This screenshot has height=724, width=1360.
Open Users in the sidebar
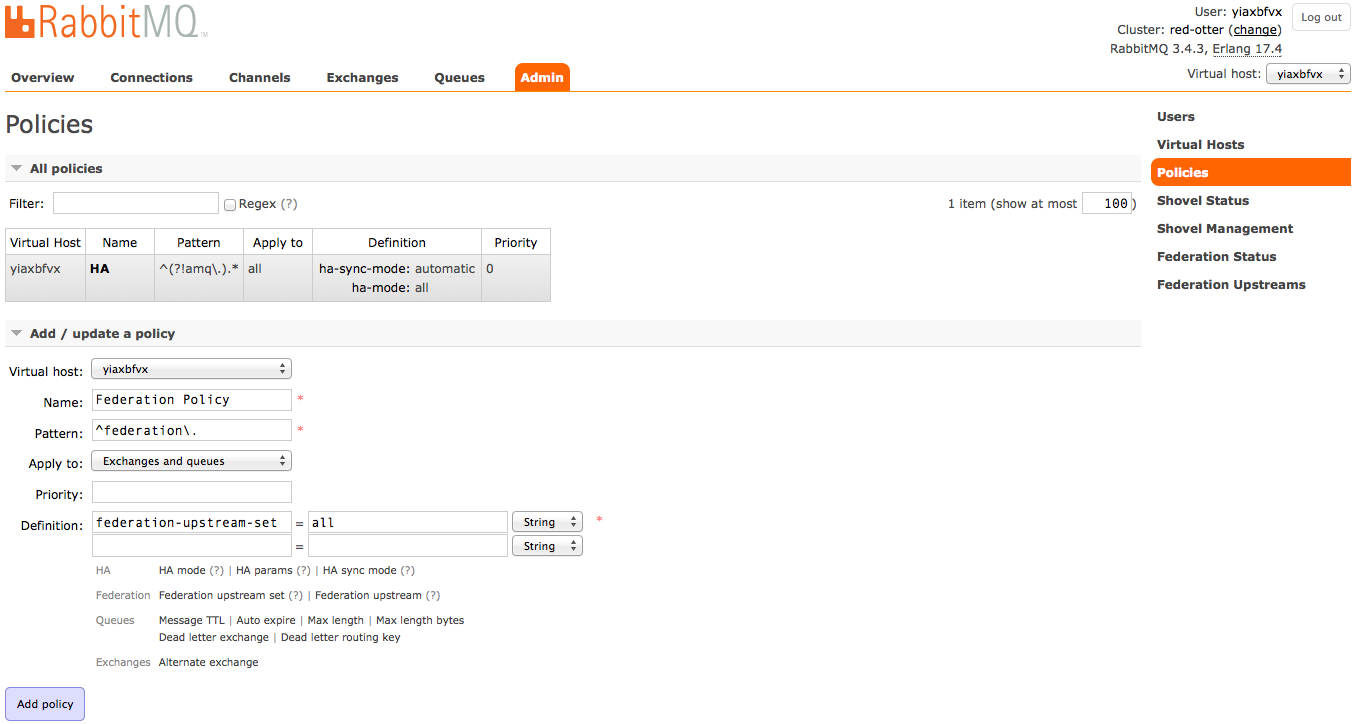tap(1176, 116)
